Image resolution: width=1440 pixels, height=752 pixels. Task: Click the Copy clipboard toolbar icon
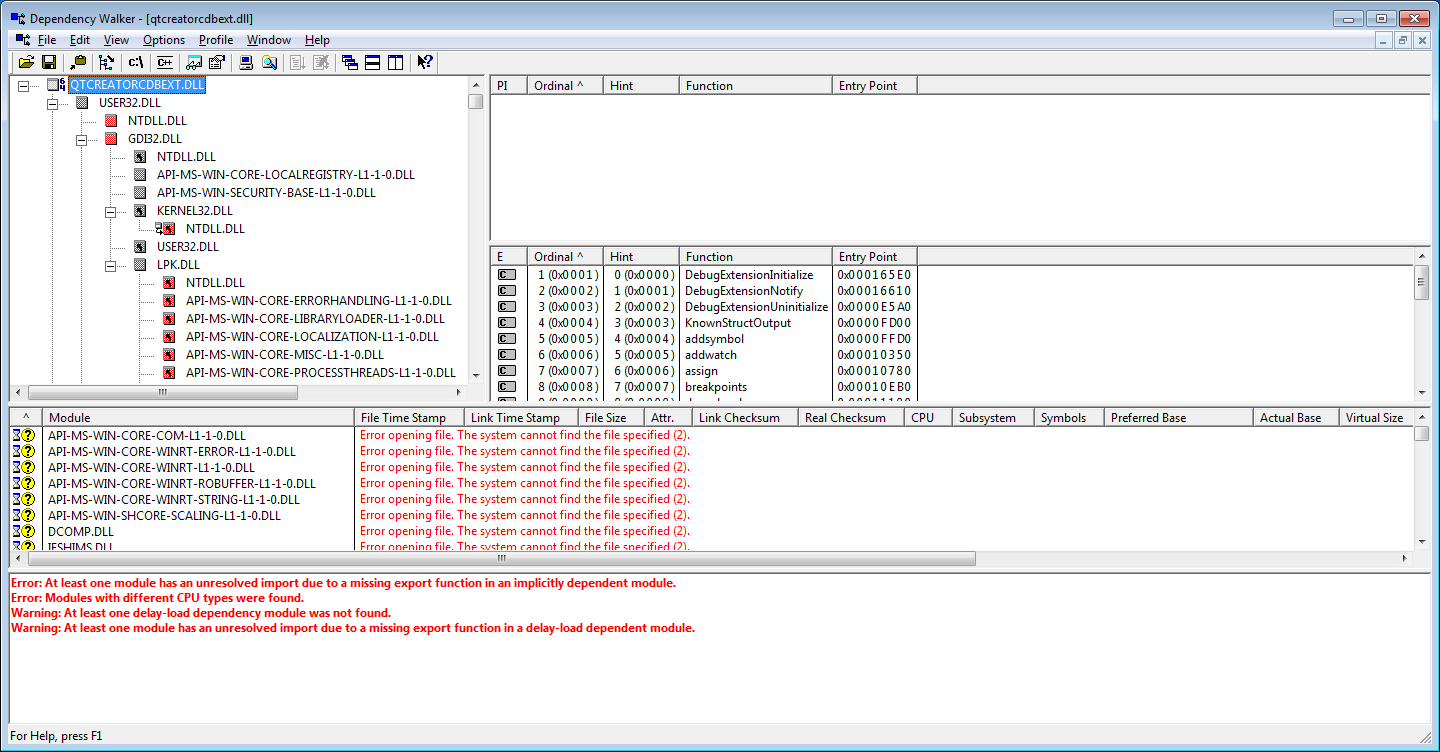tap(79, 62)
